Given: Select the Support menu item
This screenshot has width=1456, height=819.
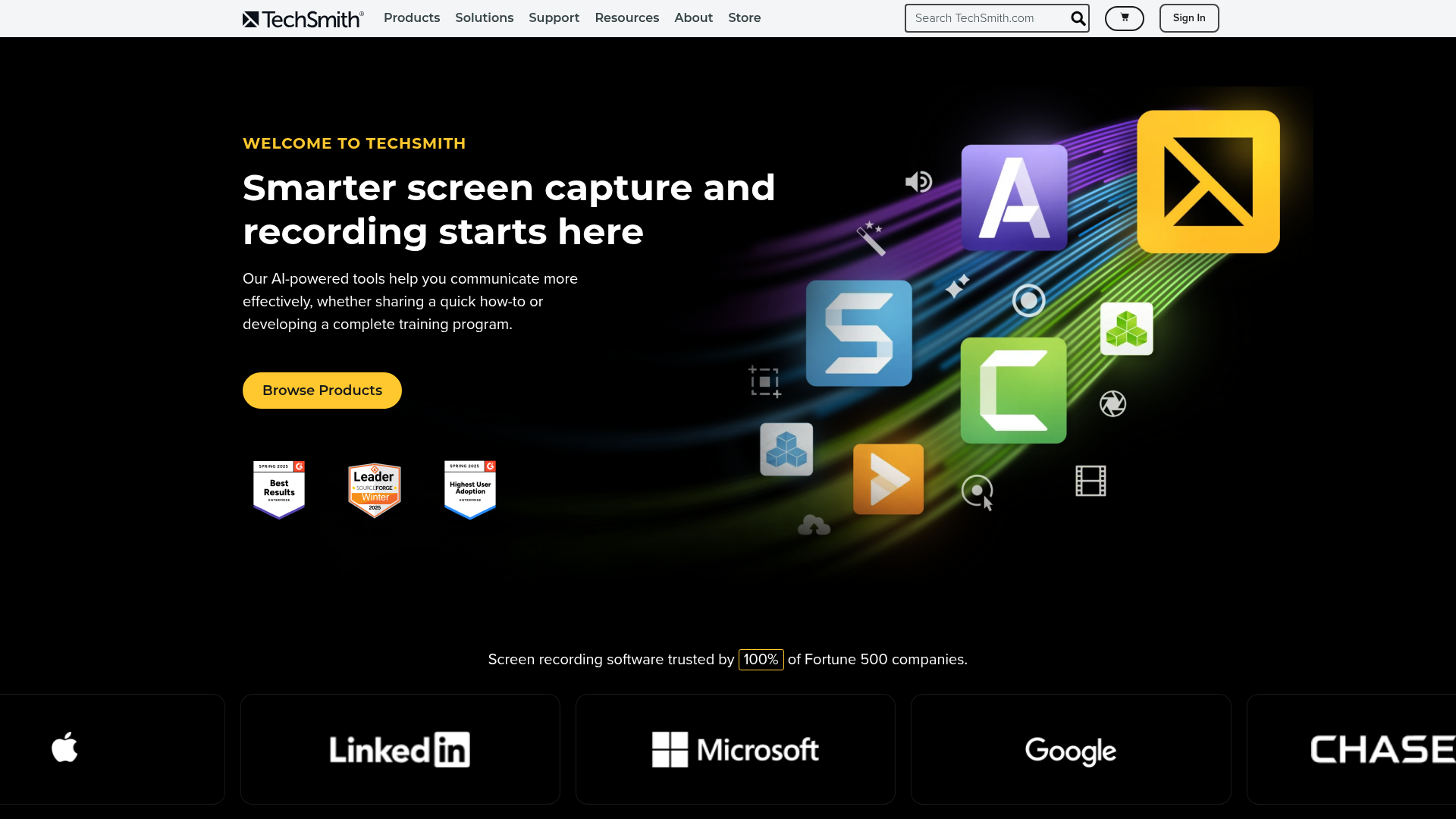Looking at the screenshot, I should [554, 17].
